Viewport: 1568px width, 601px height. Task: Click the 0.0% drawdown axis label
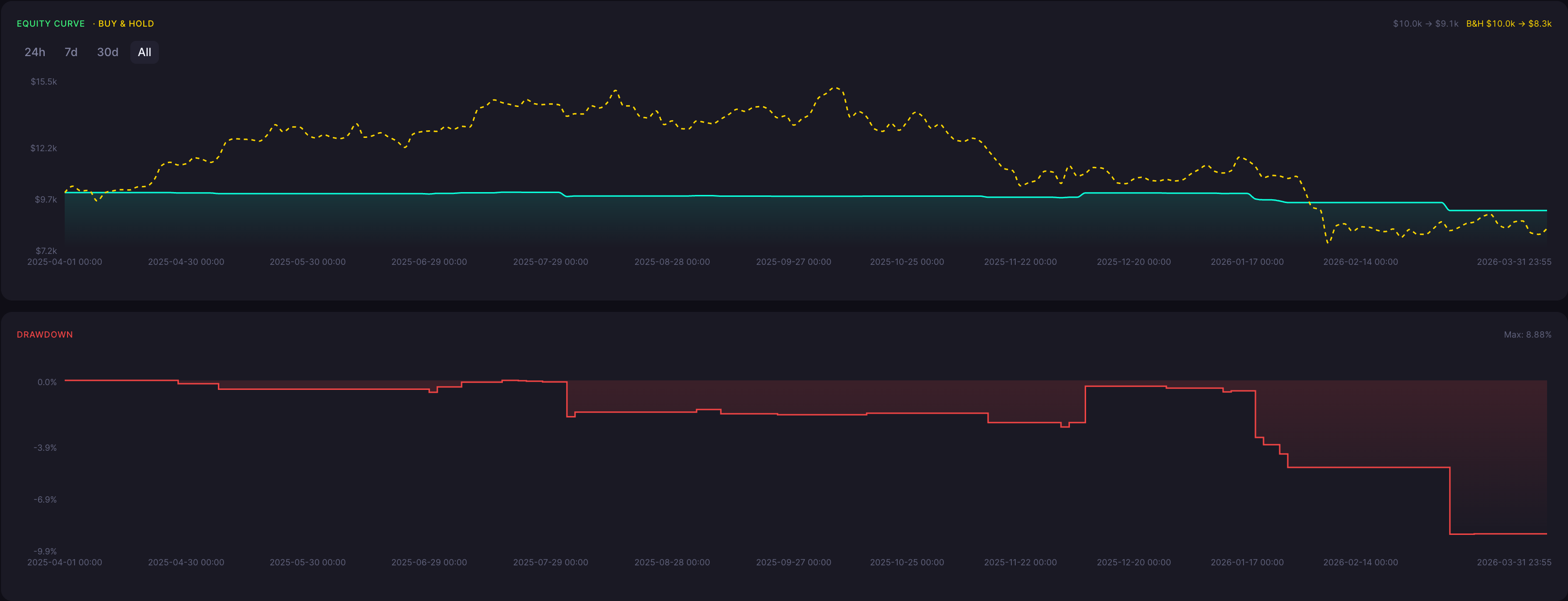[x=47, y=382]
